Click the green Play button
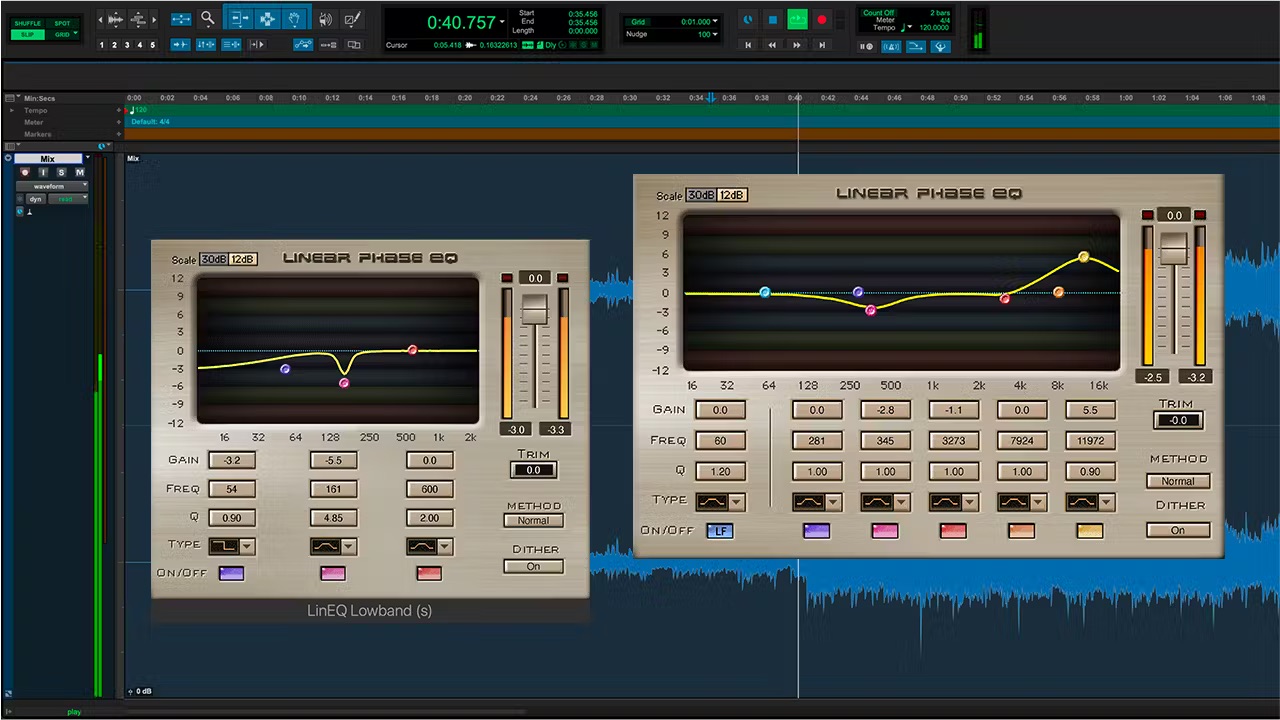This screenshot has width=1280, height=720. (x=797, y=19)
